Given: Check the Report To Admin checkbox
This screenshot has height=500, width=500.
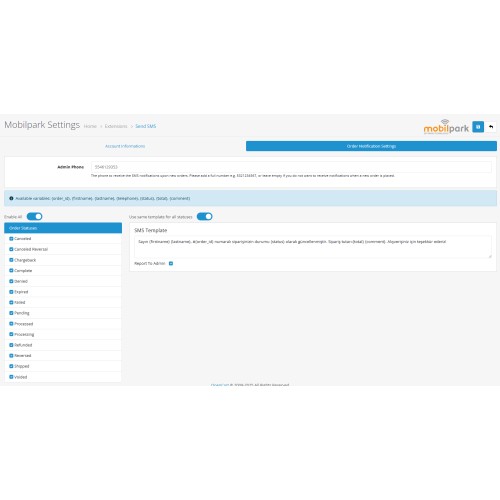Looking at the screenshot, I should [171, 263].
